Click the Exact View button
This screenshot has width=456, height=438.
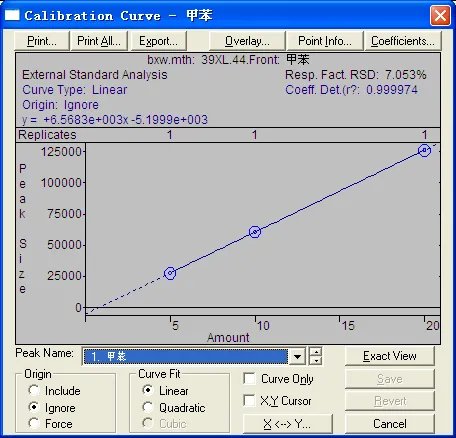[390, 356]
